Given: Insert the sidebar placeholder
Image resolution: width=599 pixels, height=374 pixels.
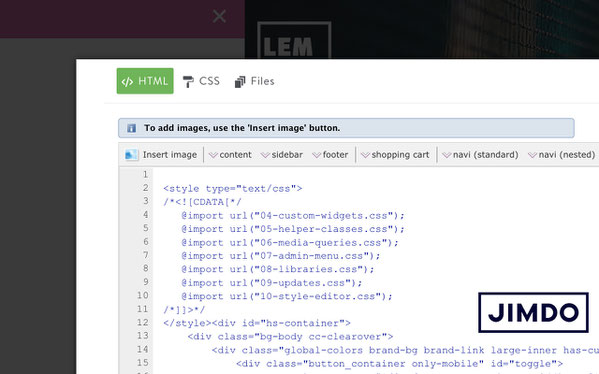Looking at the screenshot, I should (x=282, y=155).
